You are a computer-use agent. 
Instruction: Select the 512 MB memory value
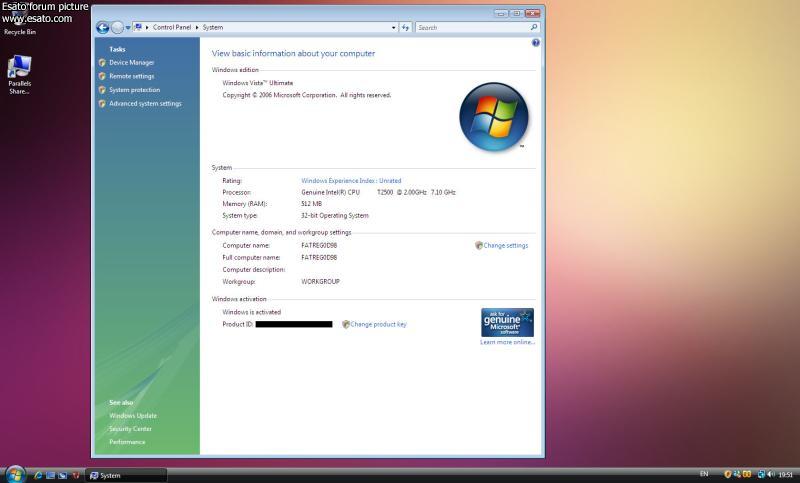pos(311,204)
